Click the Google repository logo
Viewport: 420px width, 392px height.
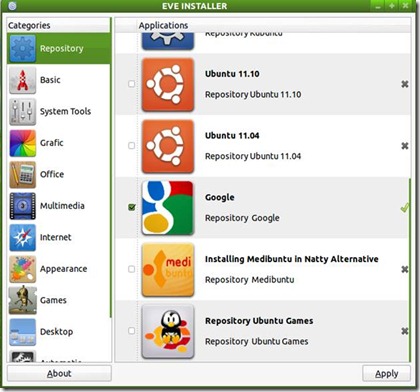pos(168,208)
